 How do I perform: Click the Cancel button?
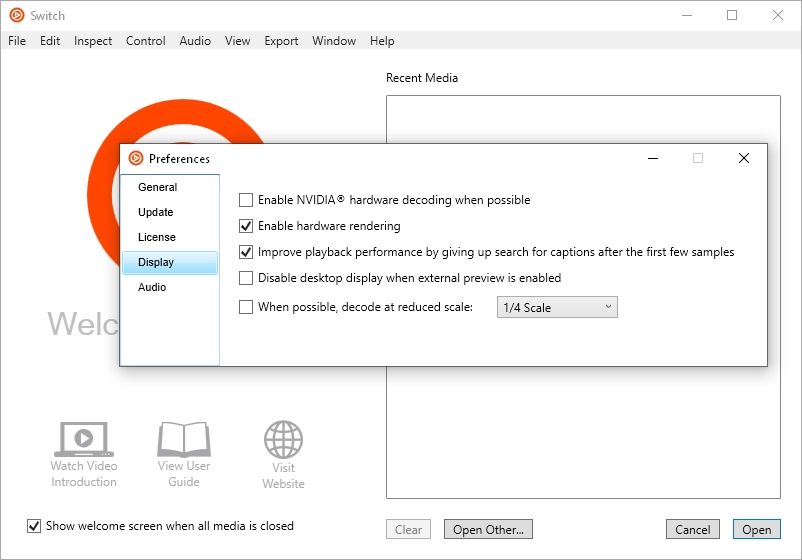pos(693,529)
